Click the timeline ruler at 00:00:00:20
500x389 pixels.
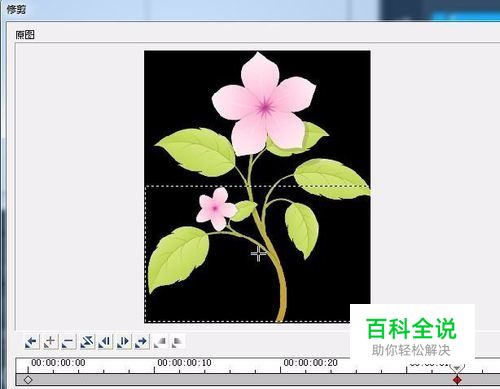pyautogui.click(x=310, y=362)
